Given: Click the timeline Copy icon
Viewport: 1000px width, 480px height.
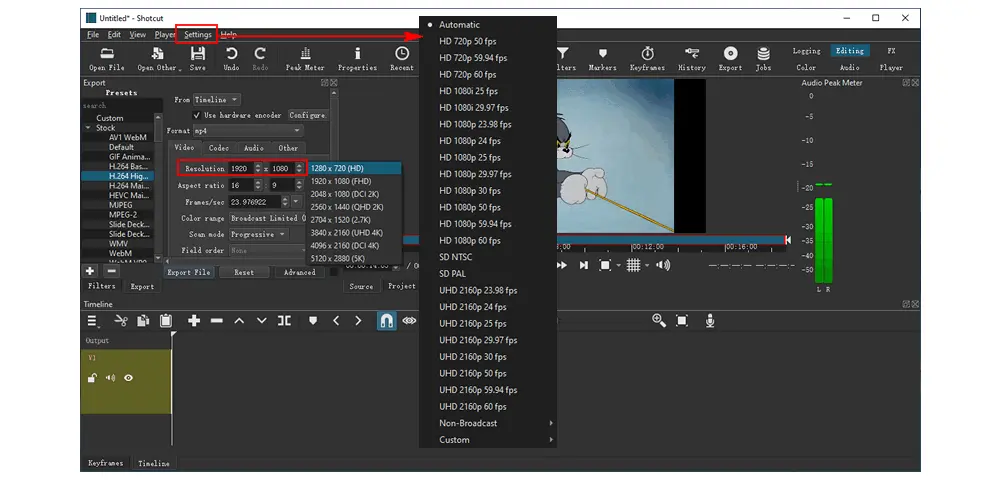Looking at the screenshot, I should [143, 321].
